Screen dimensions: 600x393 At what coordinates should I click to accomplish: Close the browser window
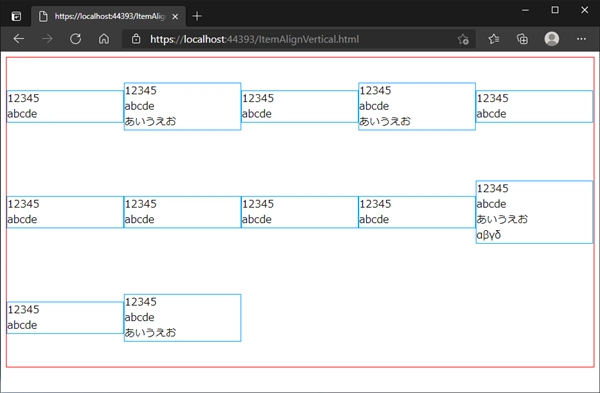click(x=584, y=10)
